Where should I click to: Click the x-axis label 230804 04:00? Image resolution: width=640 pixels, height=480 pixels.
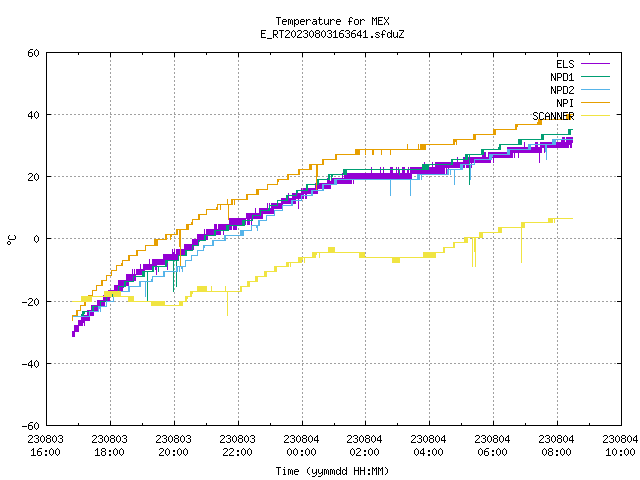429,446
